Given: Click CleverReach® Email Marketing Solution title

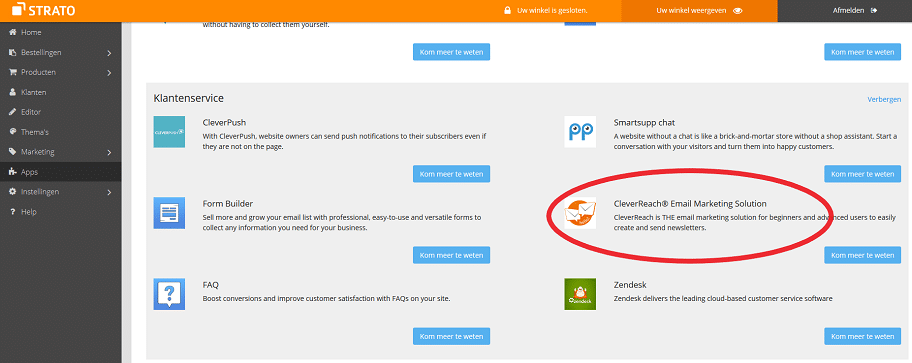Looking at the screenshot, I should coord(690,204).
